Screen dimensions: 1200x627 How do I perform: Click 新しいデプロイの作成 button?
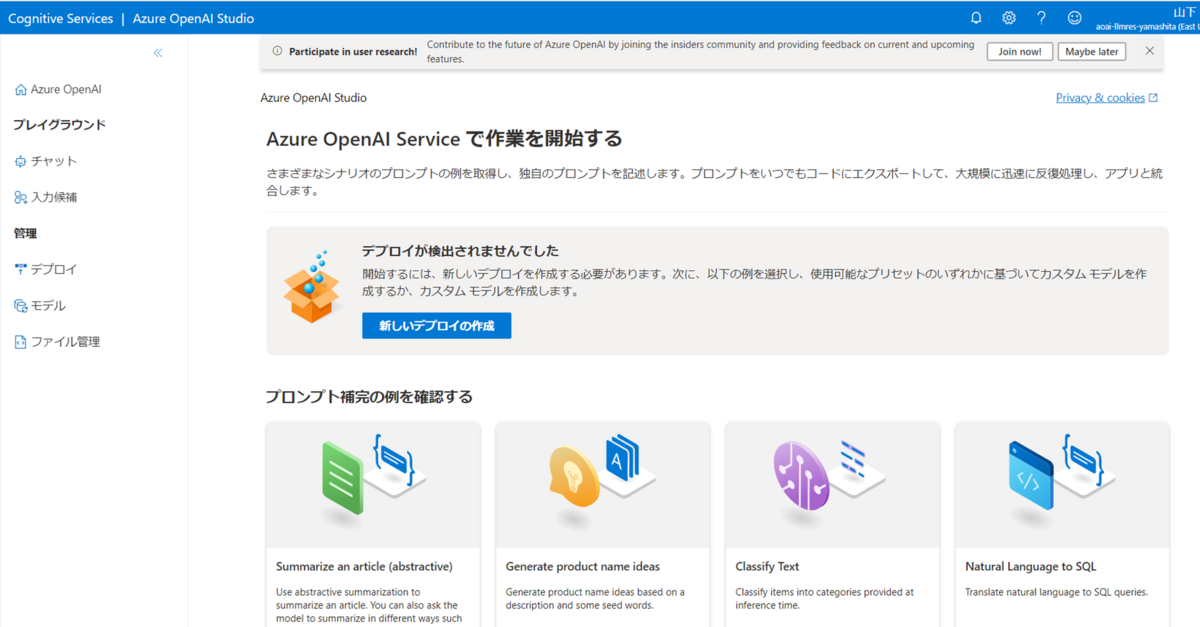click(436, 326)
